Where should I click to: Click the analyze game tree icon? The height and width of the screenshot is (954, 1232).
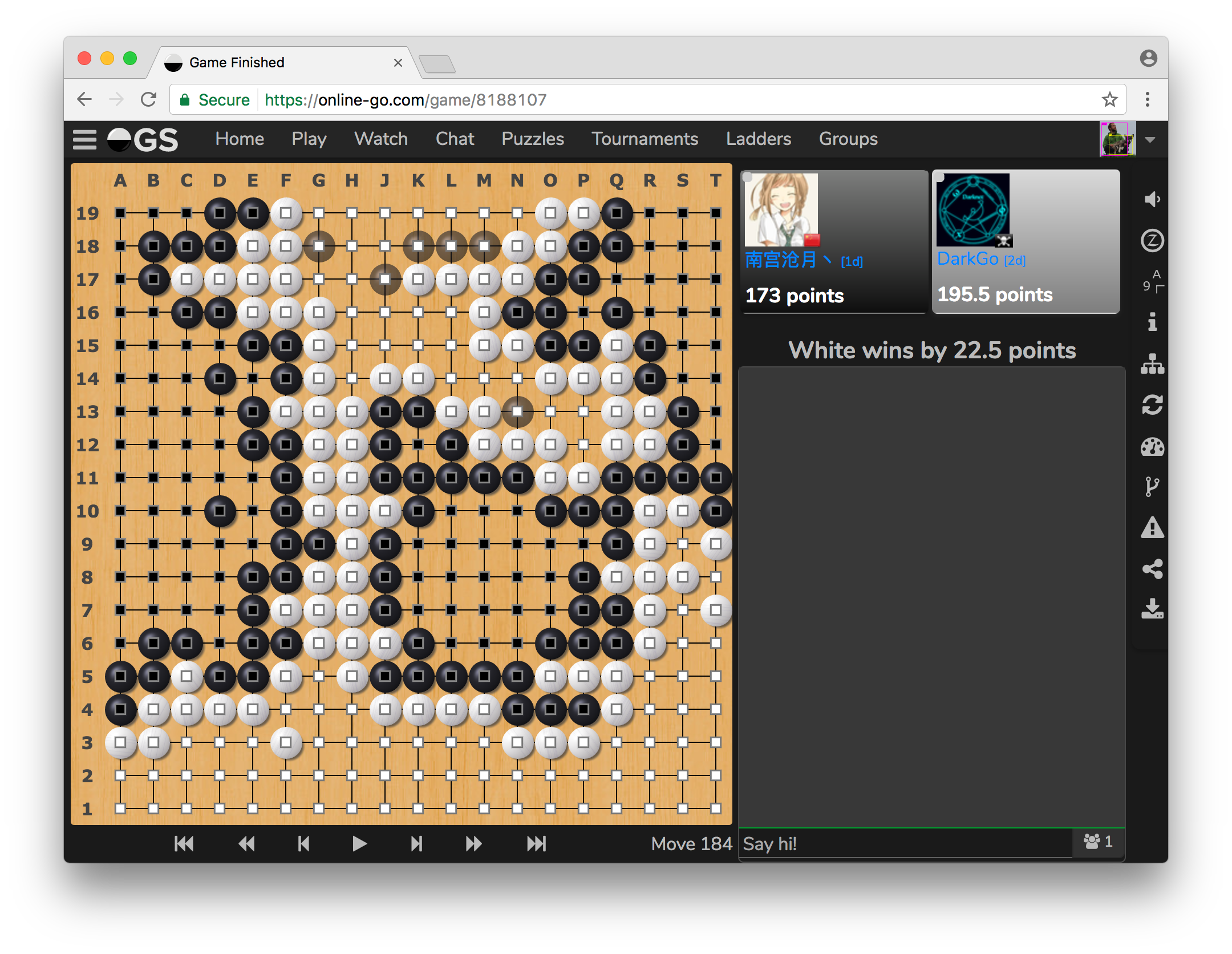click(1152, 363)
